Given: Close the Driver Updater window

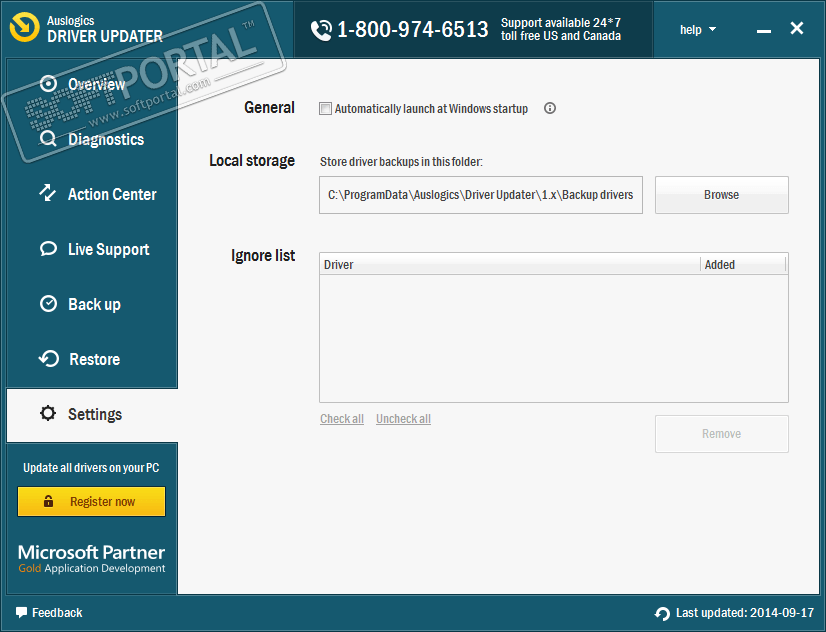Looking at the screenshot, I should pos(796,28).
